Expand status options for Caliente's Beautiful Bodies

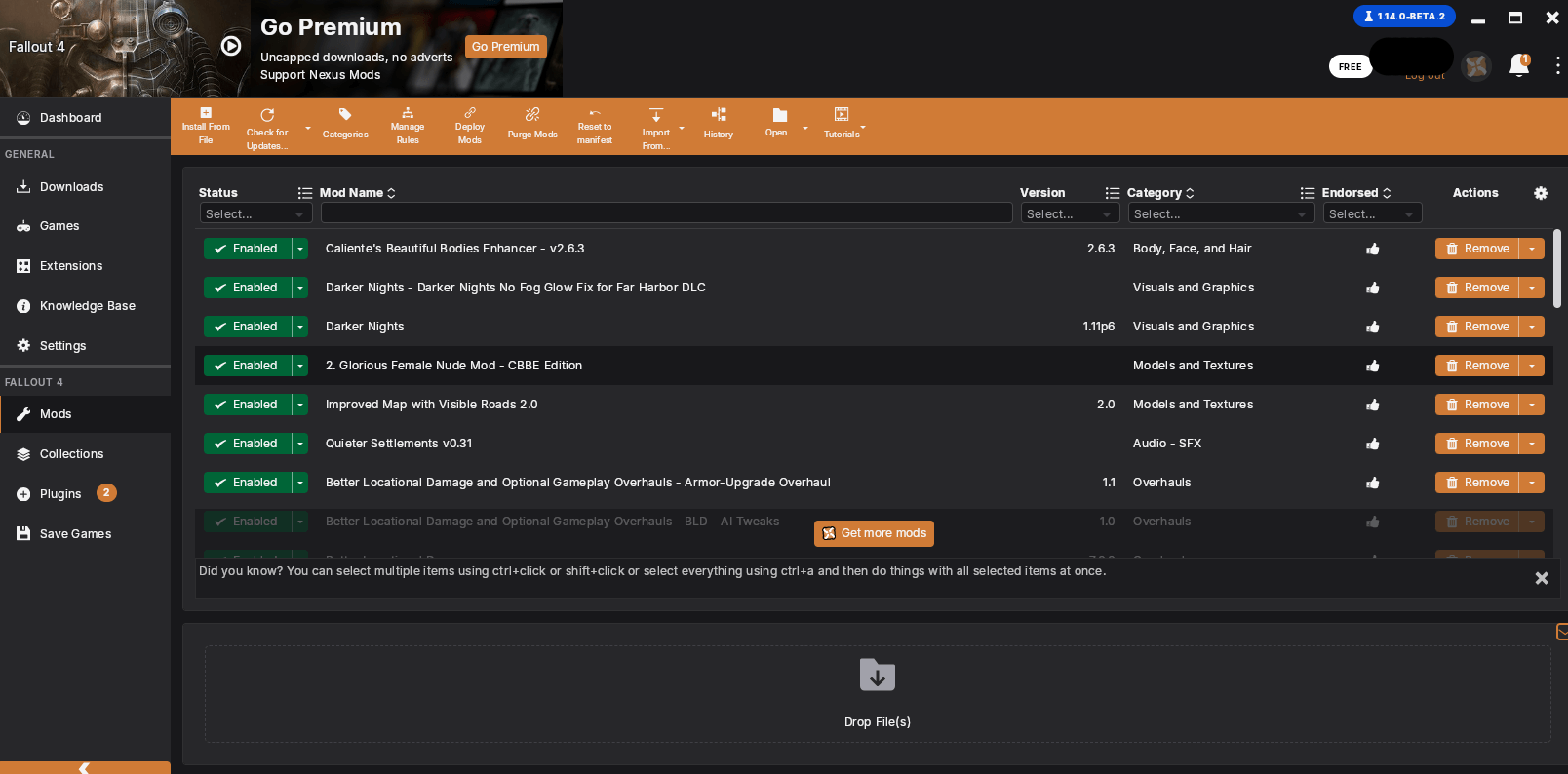click(300, 249)
